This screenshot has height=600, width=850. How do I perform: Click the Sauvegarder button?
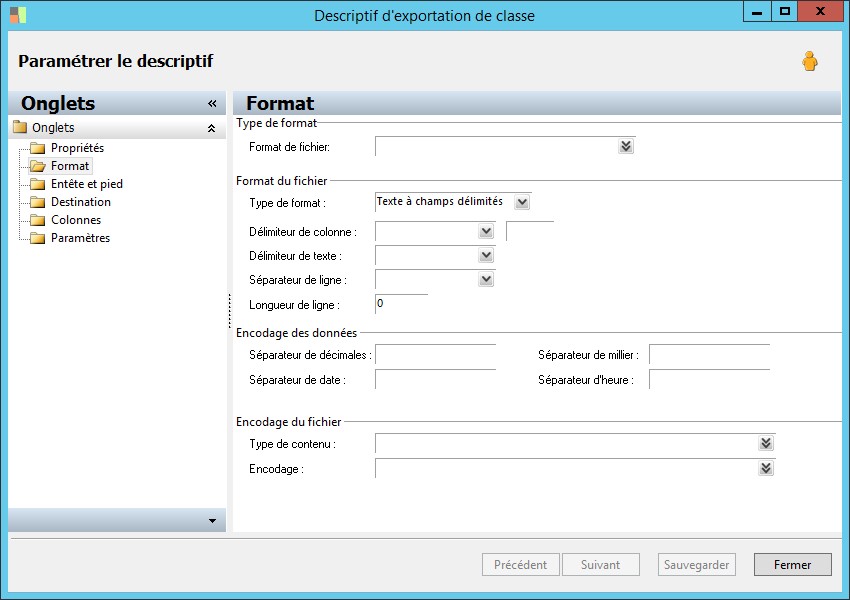[x=697, y=565]
